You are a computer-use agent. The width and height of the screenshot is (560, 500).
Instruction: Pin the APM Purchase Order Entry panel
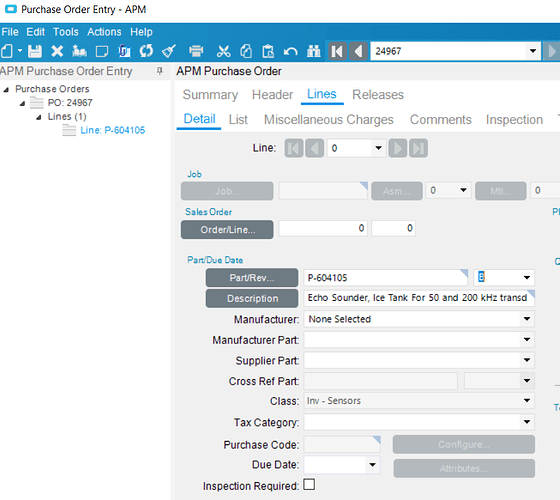click(160, 71)
